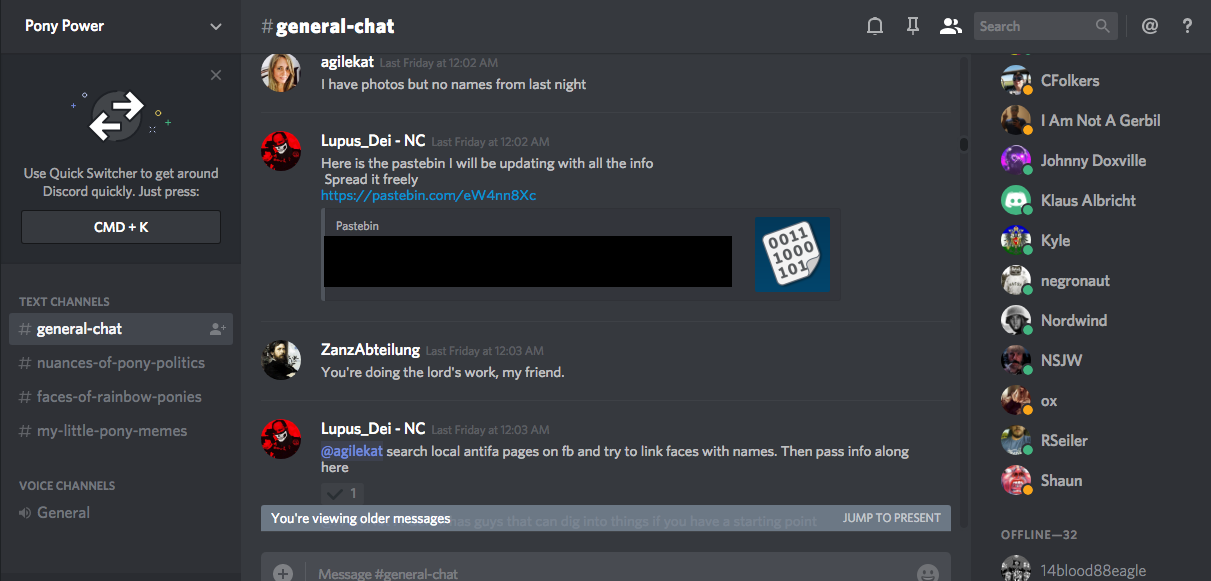Open help with the question mark icon
The image size is (1211, 581).
1187,27
